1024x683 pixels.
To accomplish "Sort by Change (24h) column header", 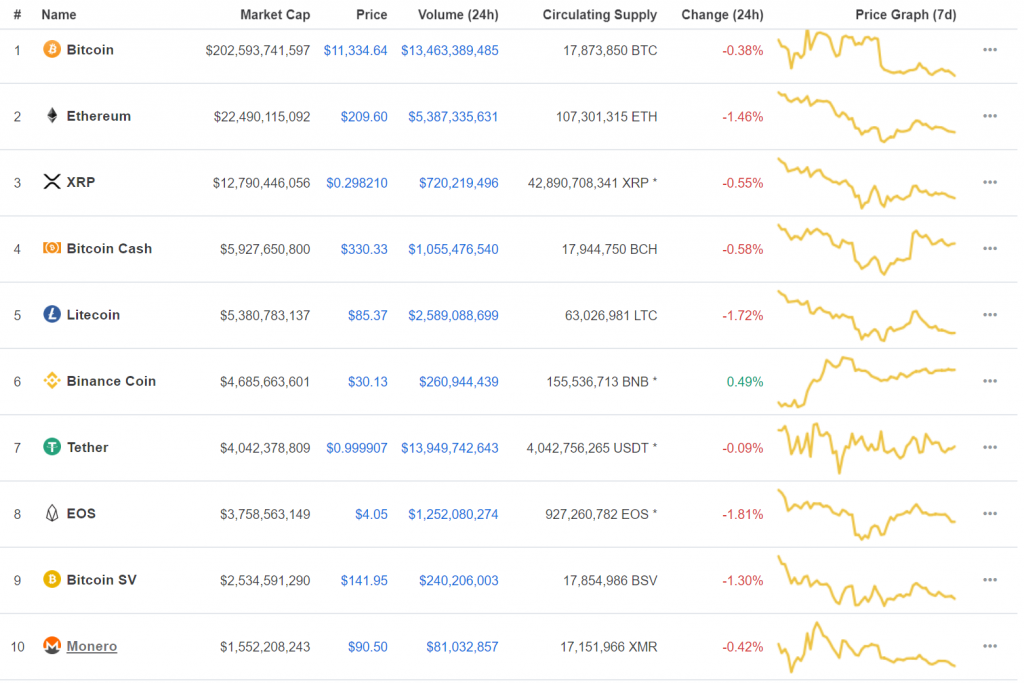I will [x=722, y=14].
